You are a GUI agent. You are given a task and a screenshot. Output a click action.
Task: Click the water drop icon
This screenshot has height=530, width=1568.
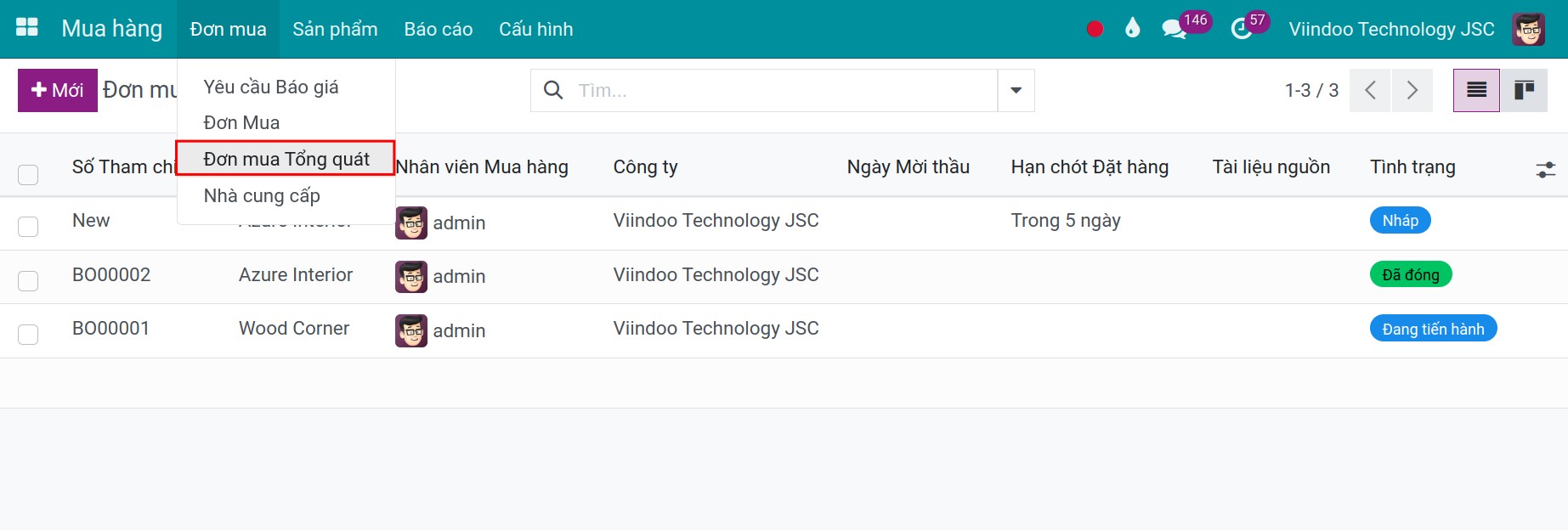[x=1132, y=28]
